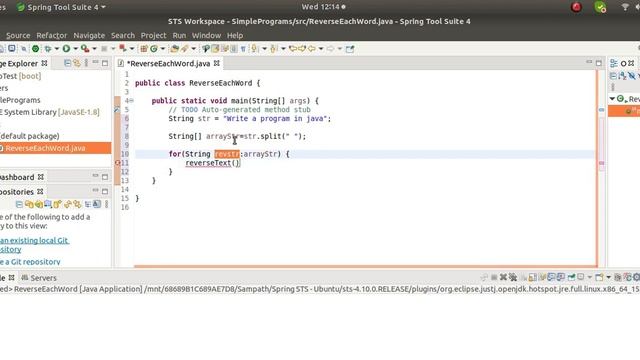Open dropdown next to Next Annotation icon
This screenshot has height=360, width=640.
[x=264, y=49]
